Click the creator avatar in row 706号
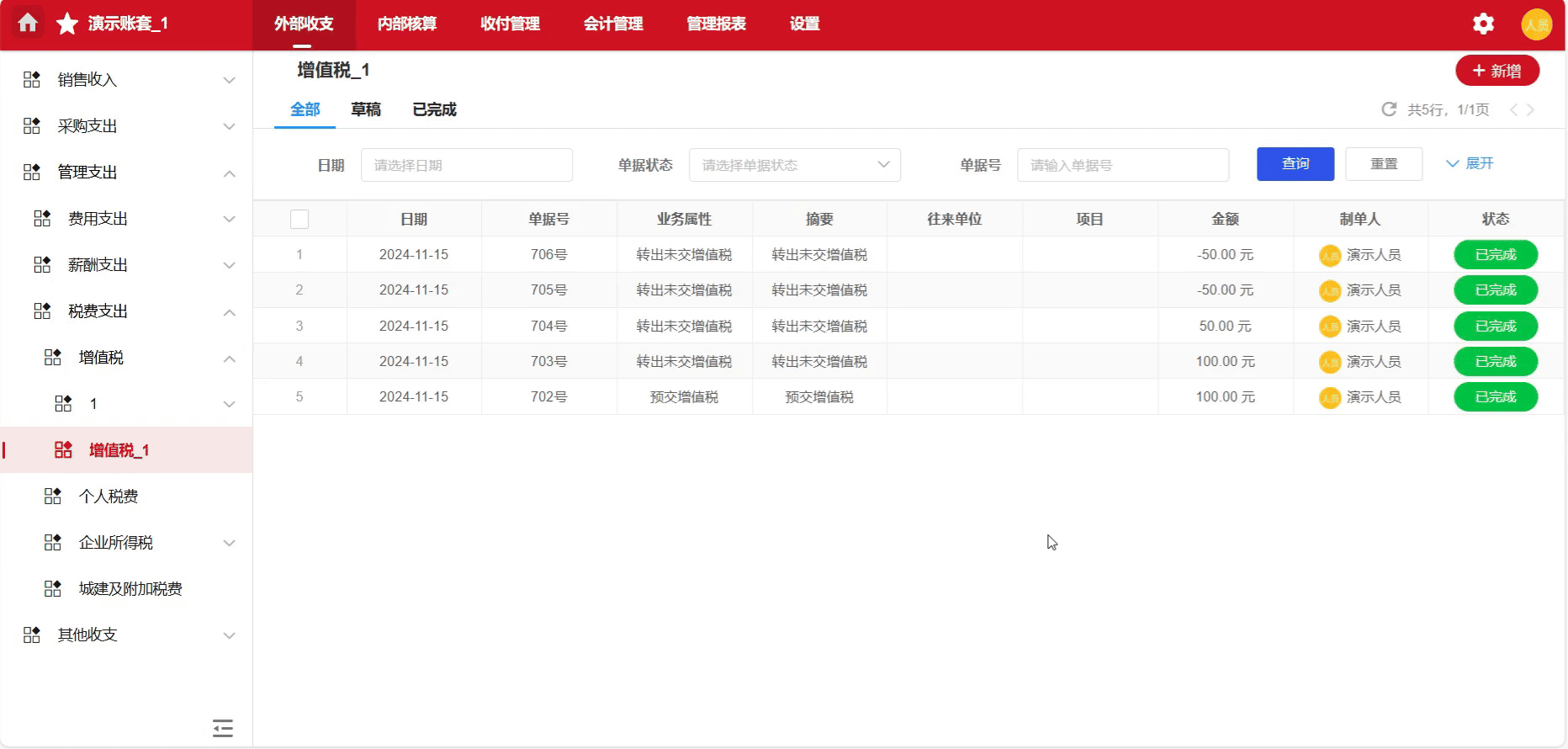 (x=1330, y=255)
